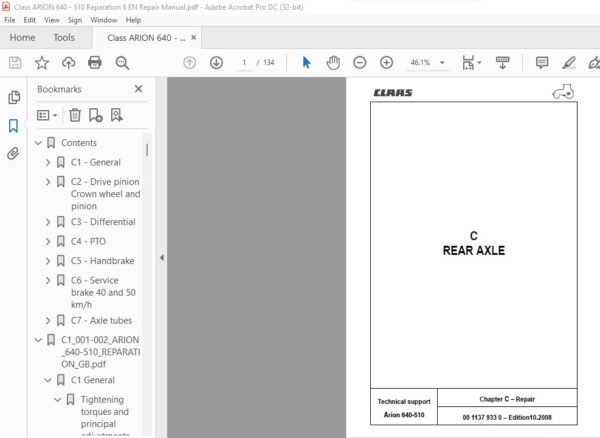Open the File menu
The width and height of the screenshot is (600, 438).
[10, 20]
